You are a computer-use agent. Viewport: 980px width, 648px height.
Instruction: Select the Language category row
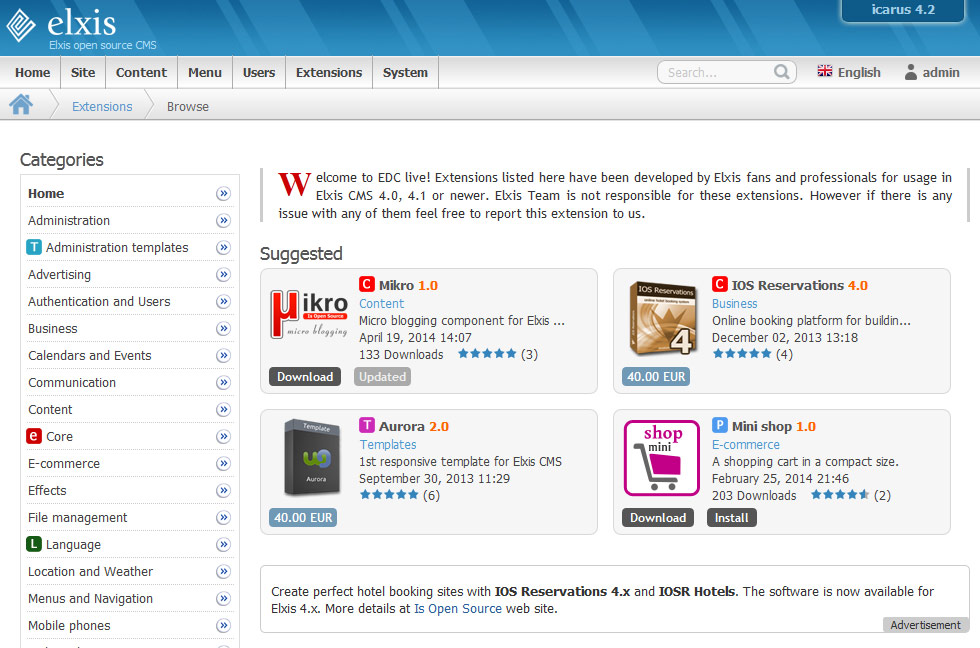[x=129, y=544]
